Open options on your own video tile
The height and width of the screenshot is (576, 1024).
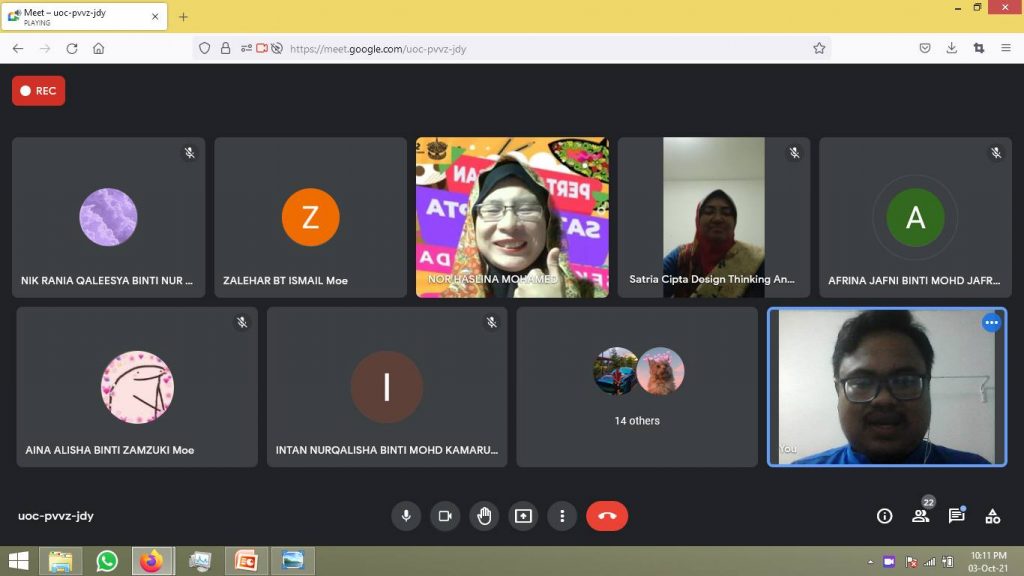[991, 322]
